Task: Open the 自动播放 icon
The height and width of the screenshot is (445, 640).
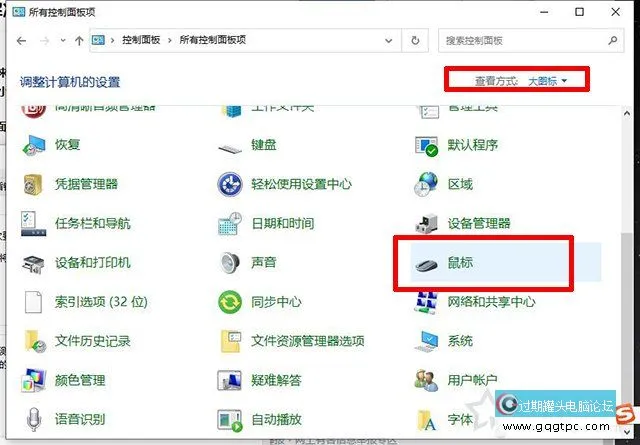Action: click(x=230, y=421)
